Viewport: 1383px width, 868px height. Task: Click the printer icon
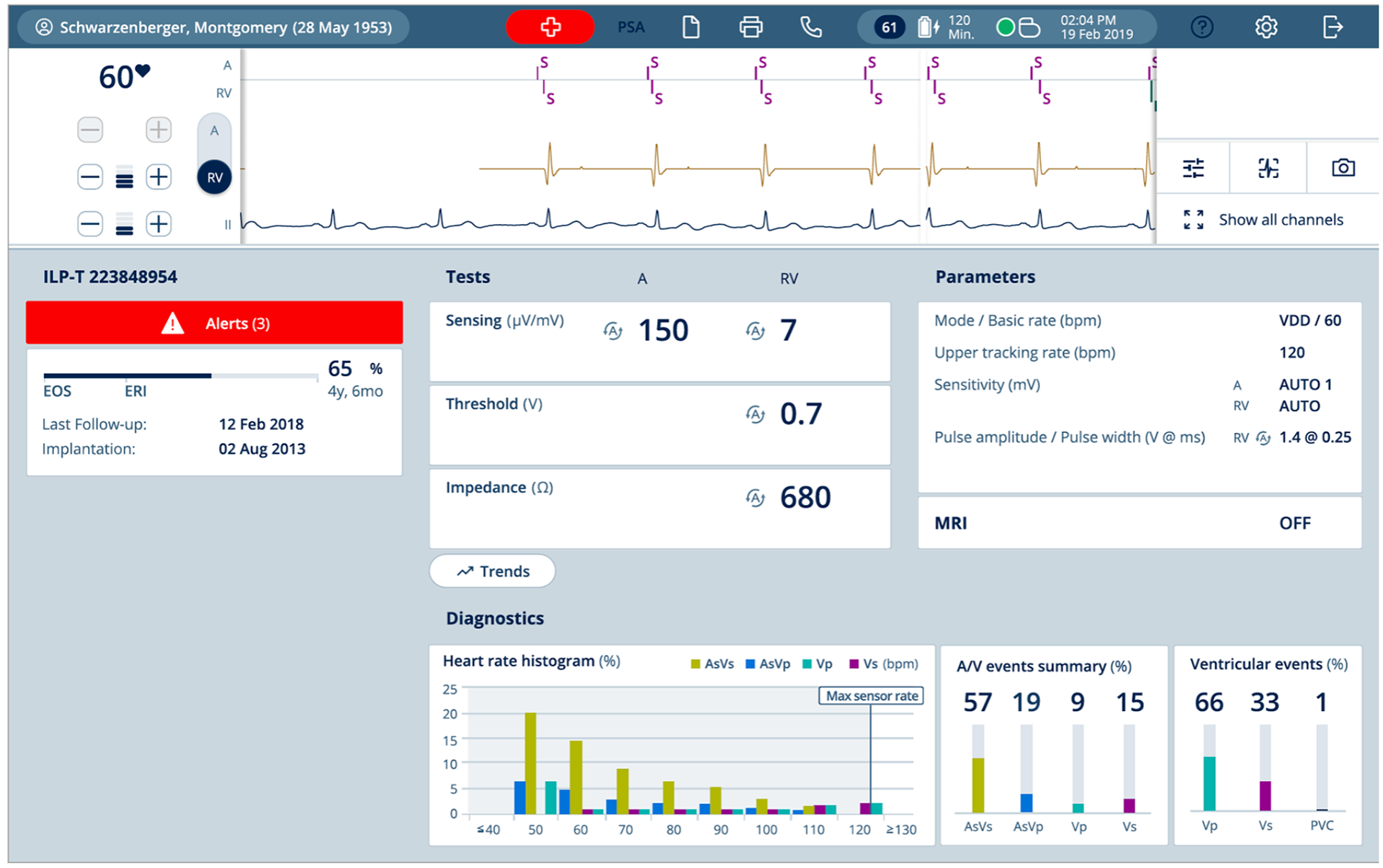[x=751, y=27]
